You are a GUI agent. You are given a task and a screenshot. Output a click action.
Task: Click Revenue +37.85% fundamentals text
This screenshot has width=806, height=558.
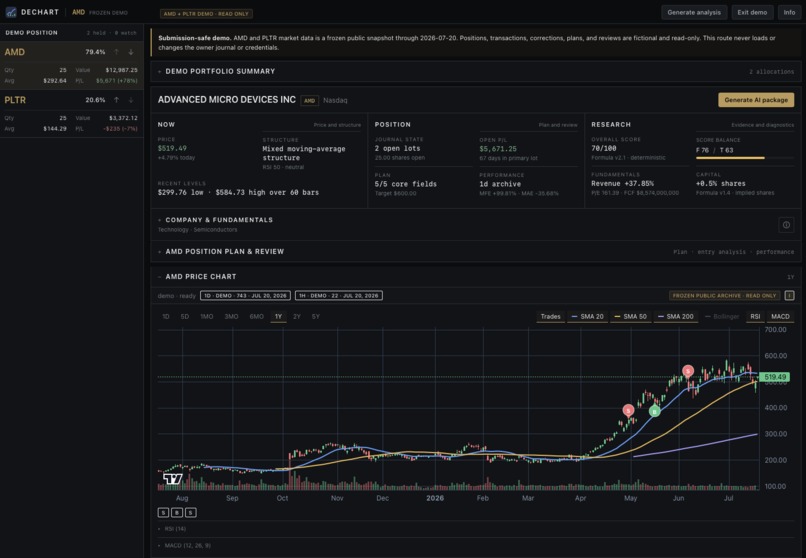coord(622,183)
